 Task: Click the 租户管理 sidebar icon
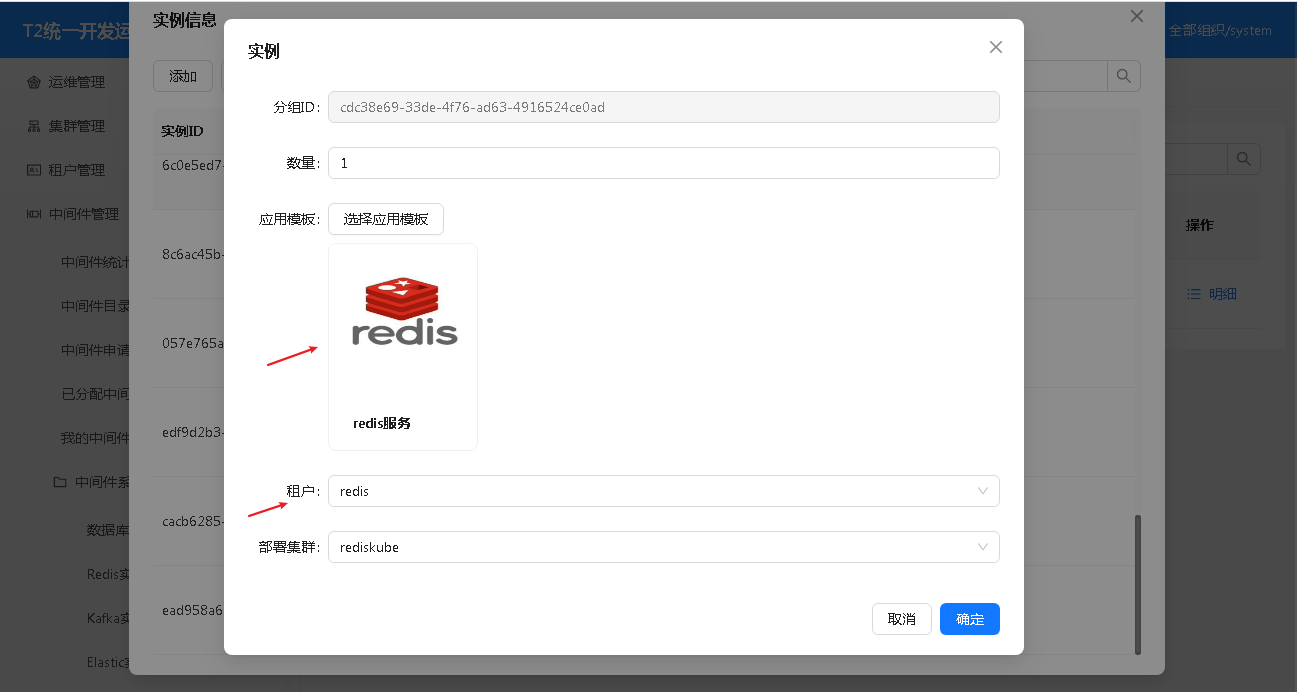click(34, 170)
